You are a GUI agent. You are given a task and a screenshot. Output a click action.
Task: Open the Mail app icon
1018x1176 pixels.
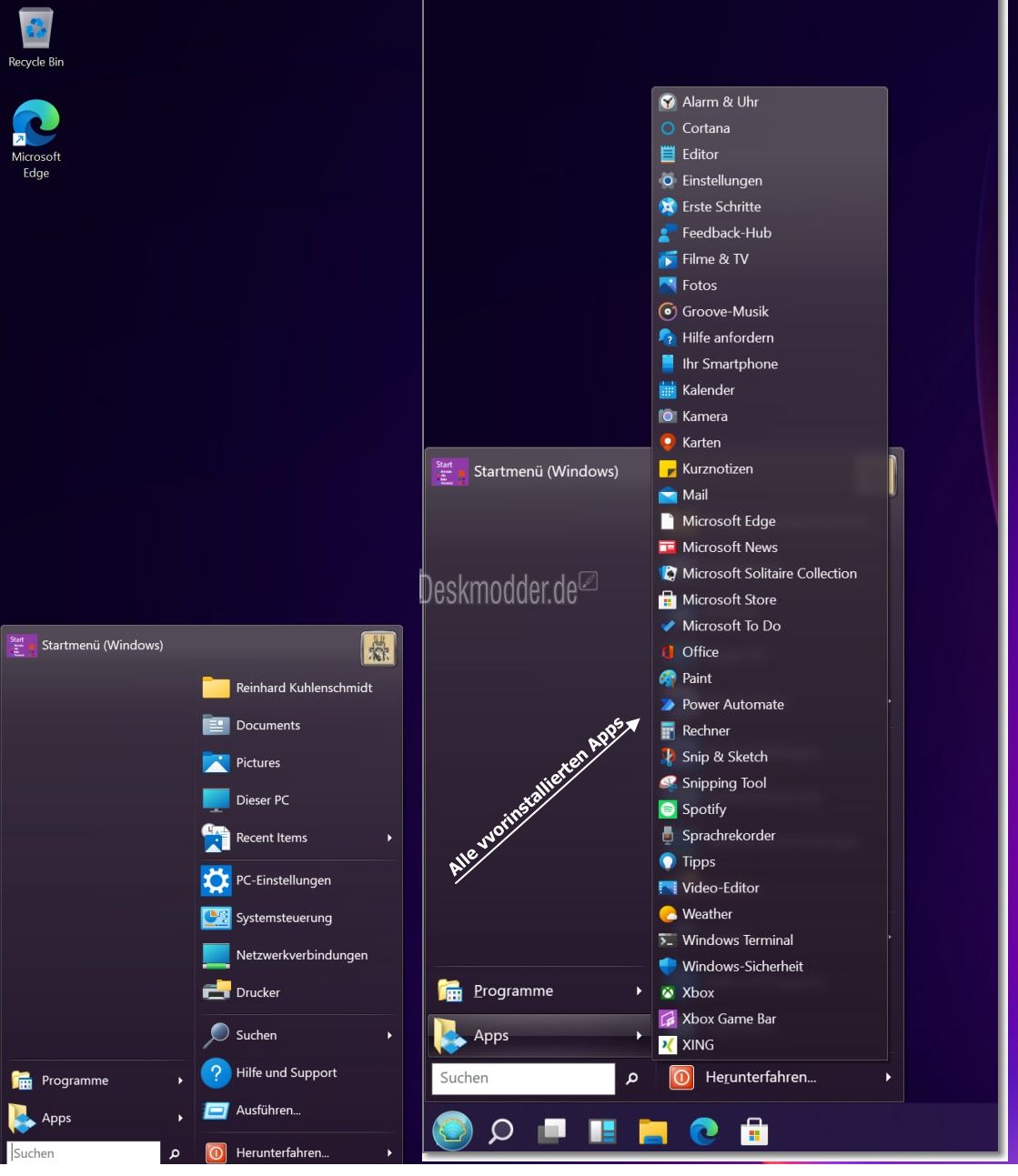668,496
